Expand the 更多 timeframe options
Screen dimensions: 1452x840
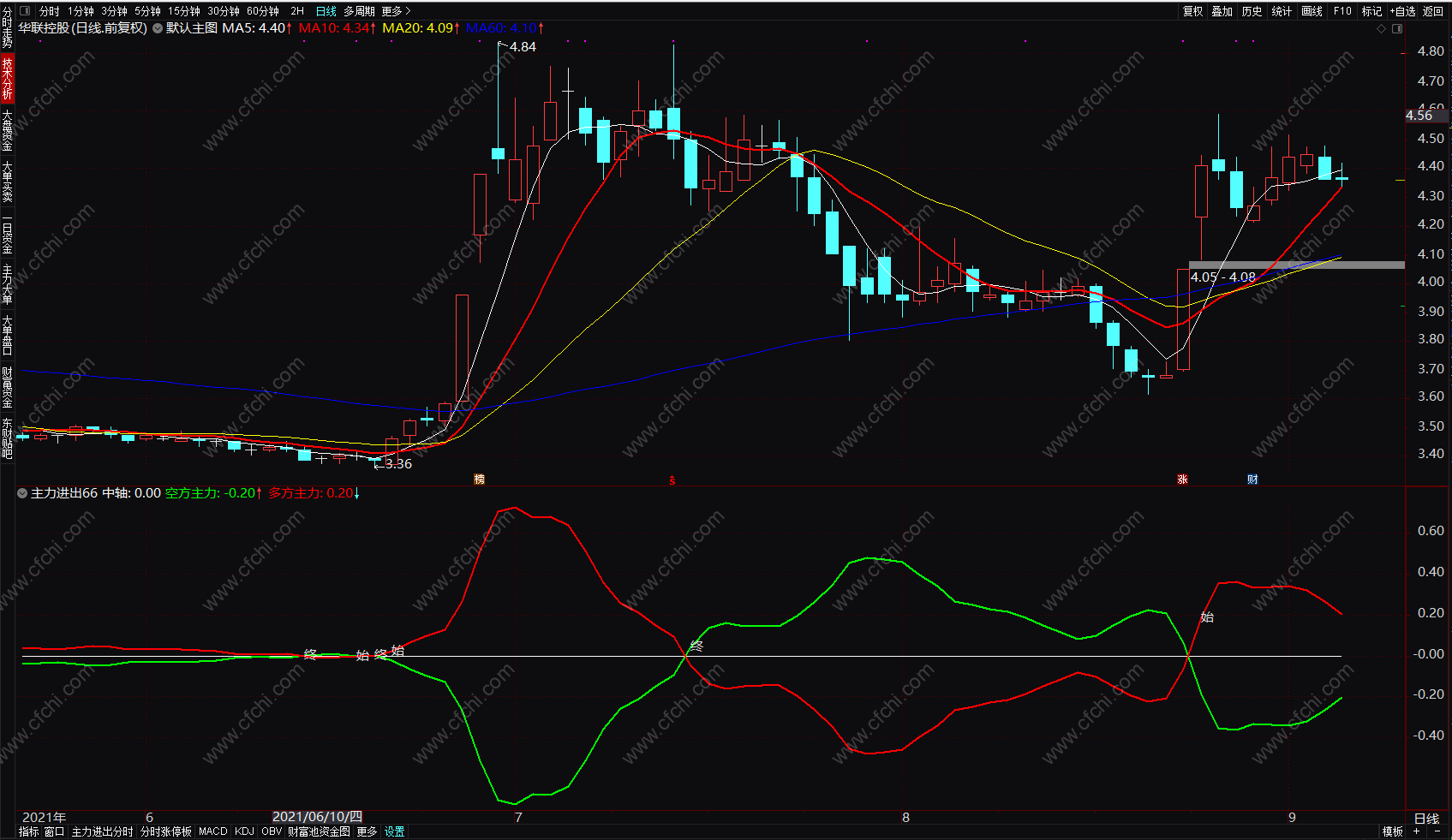396,11
